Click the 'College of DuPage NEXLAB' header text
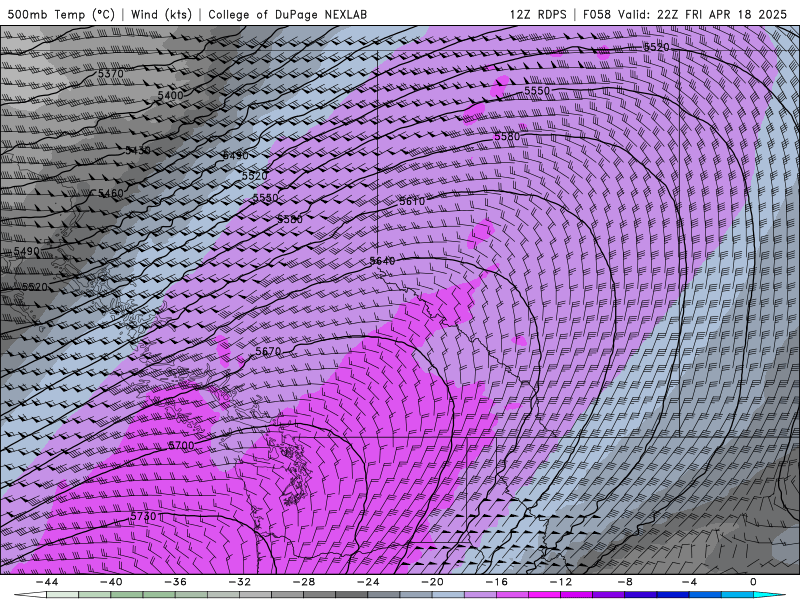 pyautogui.click(x=287, y=14)
